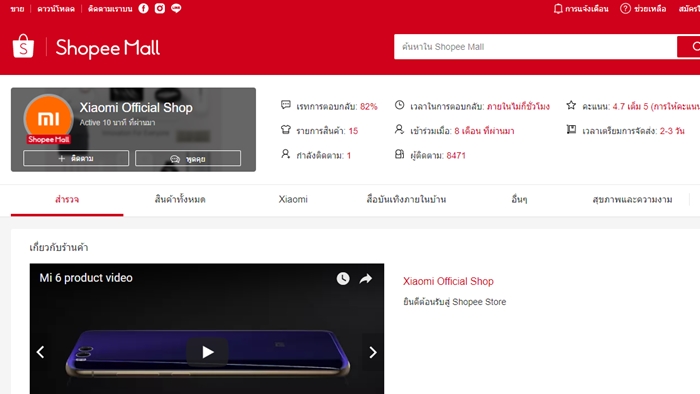Viewport: 700px width, 394px height.
Task: Click the search field ค้นหาใน Shopee Mall
Action: [x=535, y=46]
